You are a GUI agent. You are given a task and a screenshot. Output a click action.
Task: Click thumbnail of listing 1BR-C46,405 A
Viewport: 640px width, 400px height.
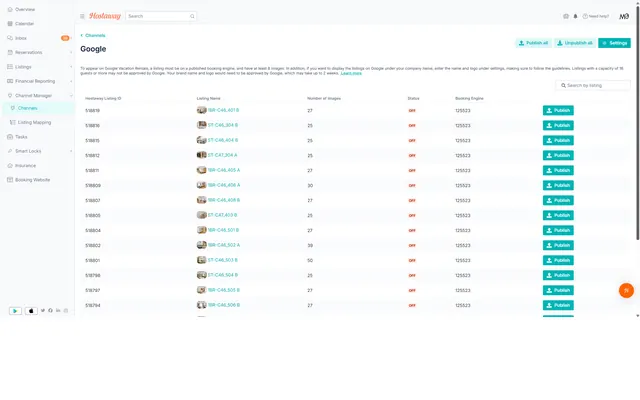[x=202, y=170]
